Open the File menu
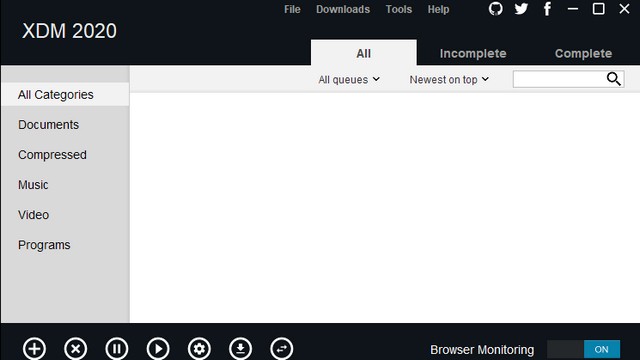This screenshot has height=360, width=640. point(292,9)
